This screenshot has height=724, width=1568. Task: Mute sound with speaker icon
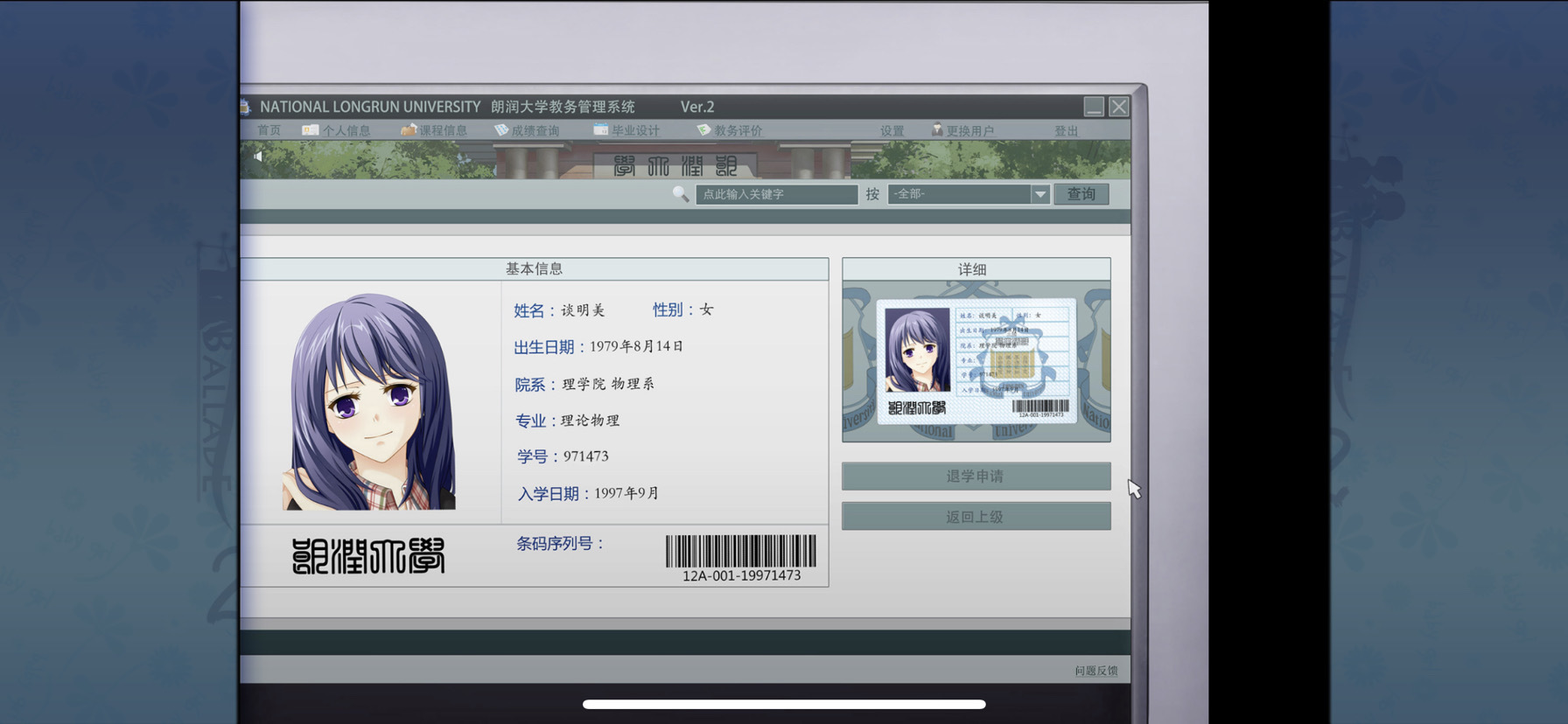258,157
